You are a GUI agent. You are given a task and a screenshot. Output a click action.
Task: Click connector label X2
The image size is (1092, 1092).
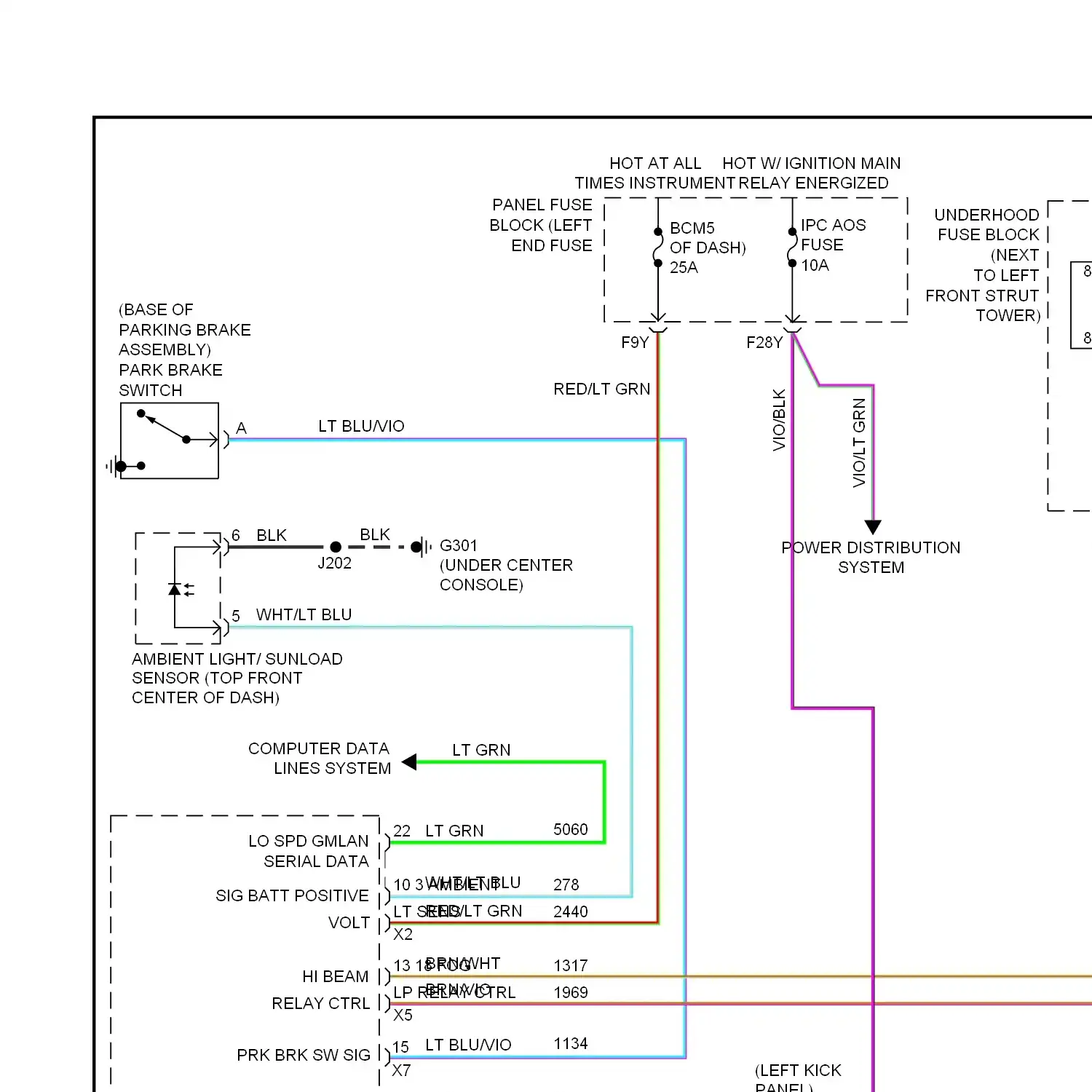(x=403, y=934)
